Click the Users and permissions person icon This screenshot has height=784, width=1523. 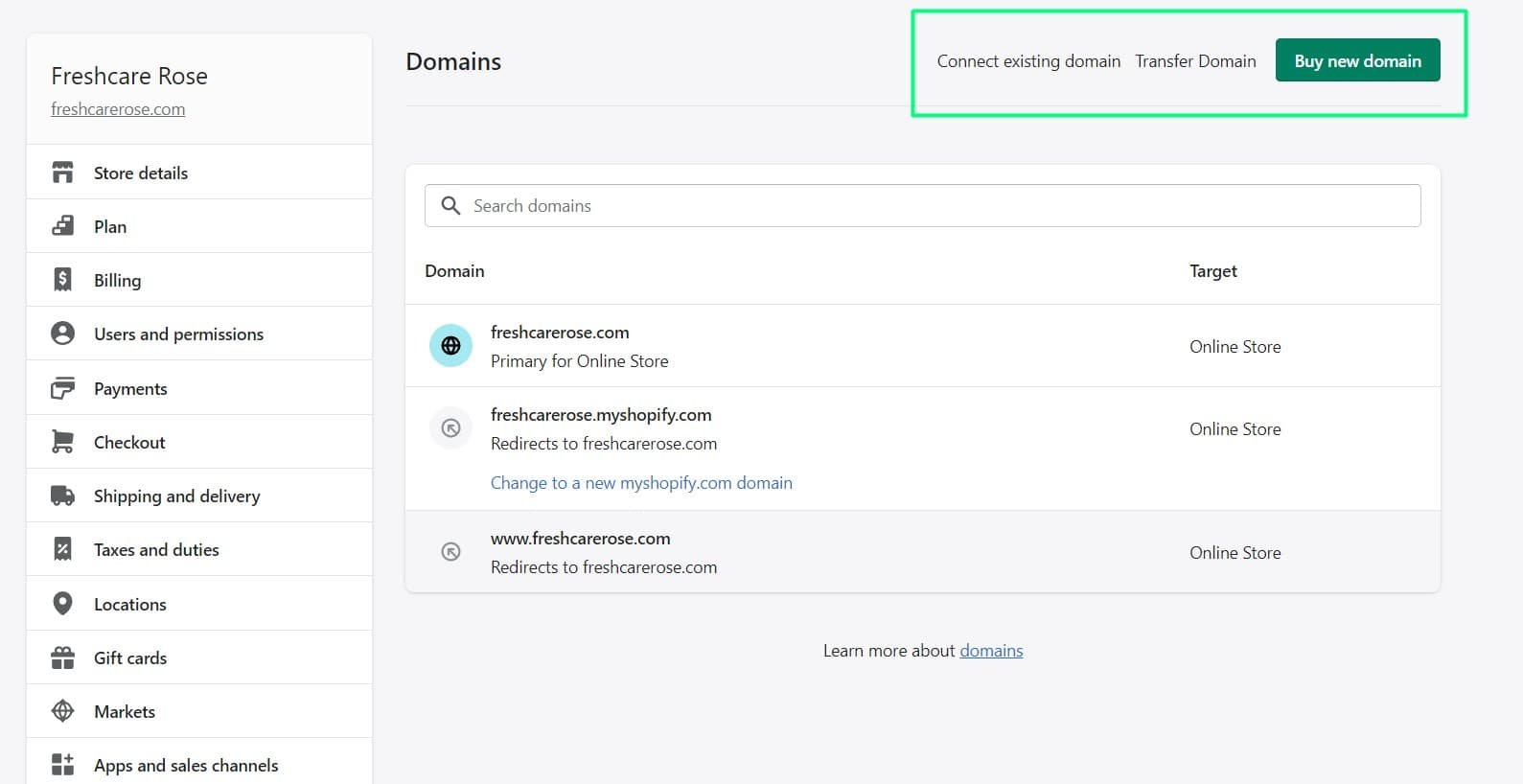(62, 334)
